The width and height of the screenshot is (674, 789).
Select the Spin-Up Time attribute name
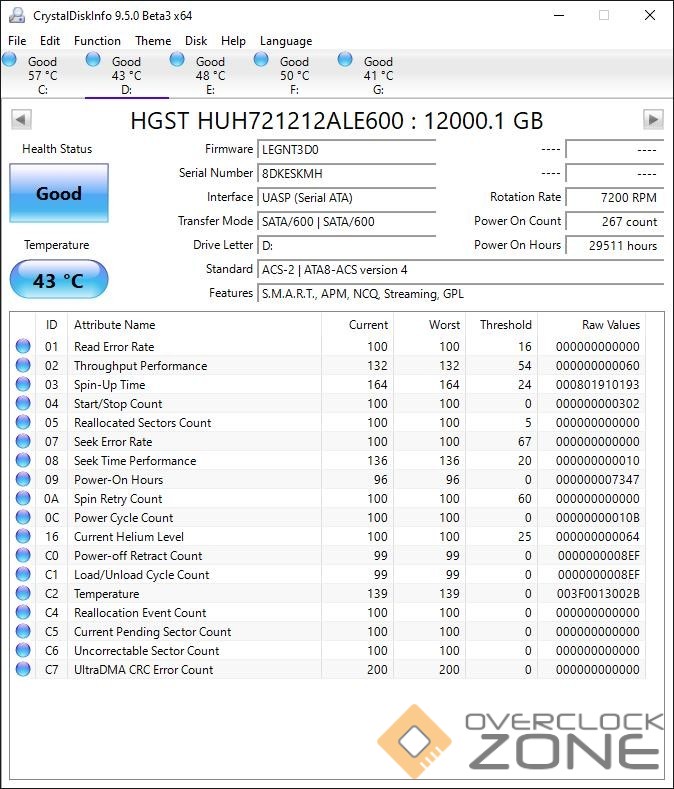click(110, 385)
